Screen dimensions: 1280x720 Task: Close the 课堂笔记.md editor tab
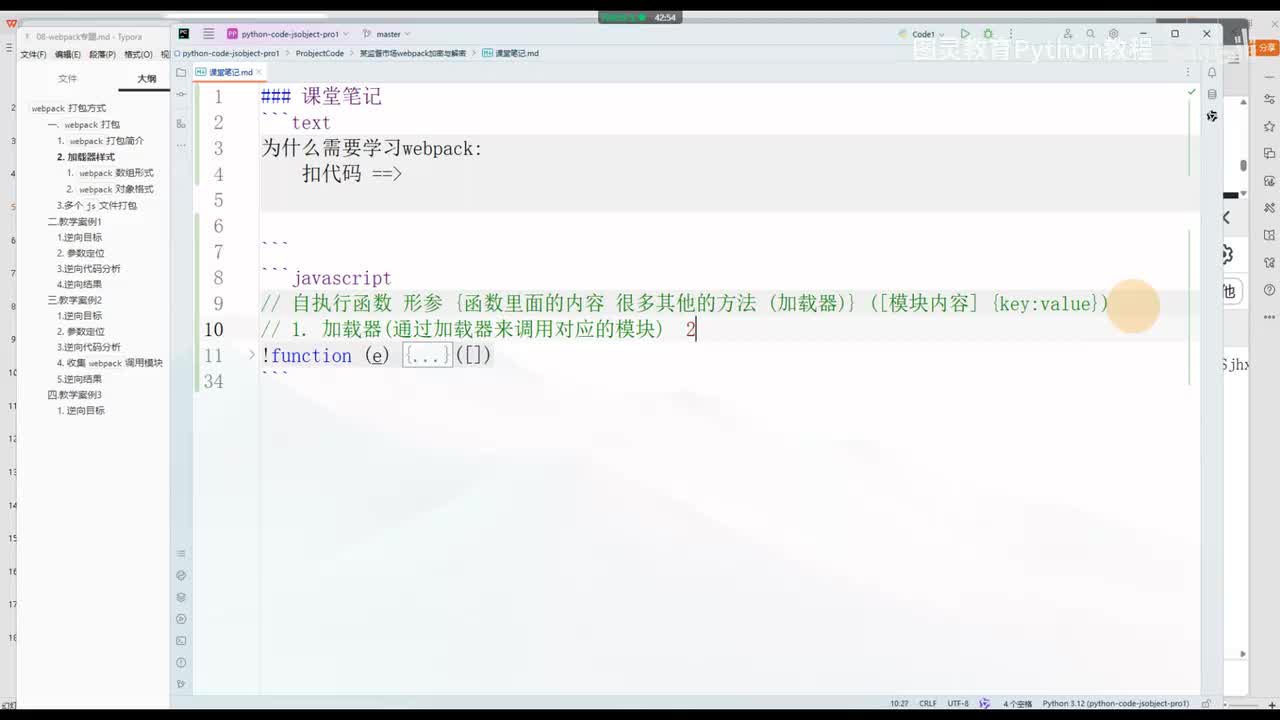[x=259, y=72]
